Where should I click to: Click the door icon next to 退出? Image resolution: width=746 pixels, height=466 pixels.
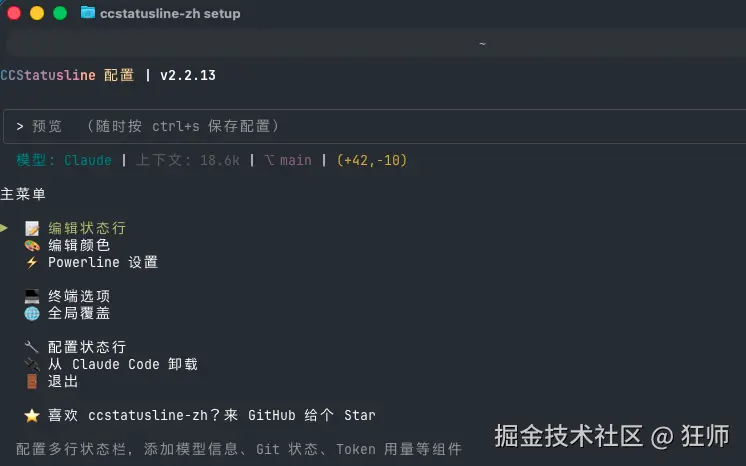point(32,381)
